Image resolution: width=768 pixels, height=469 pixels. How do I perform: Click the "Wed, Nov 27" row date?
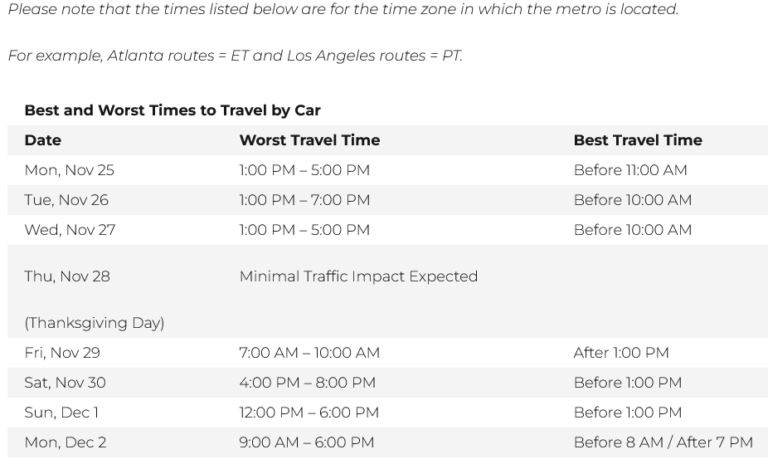point(69,230)
